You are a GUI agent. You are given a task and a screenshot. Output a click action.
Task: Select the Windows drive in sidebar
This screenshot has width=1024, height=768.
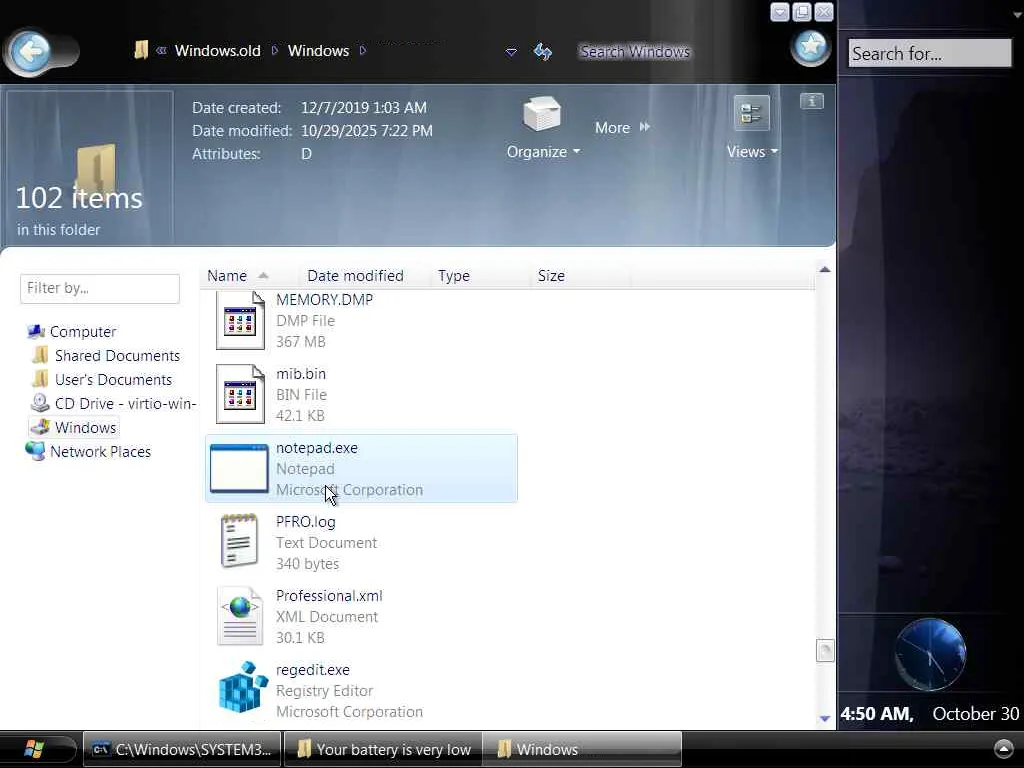pos(85,428)
